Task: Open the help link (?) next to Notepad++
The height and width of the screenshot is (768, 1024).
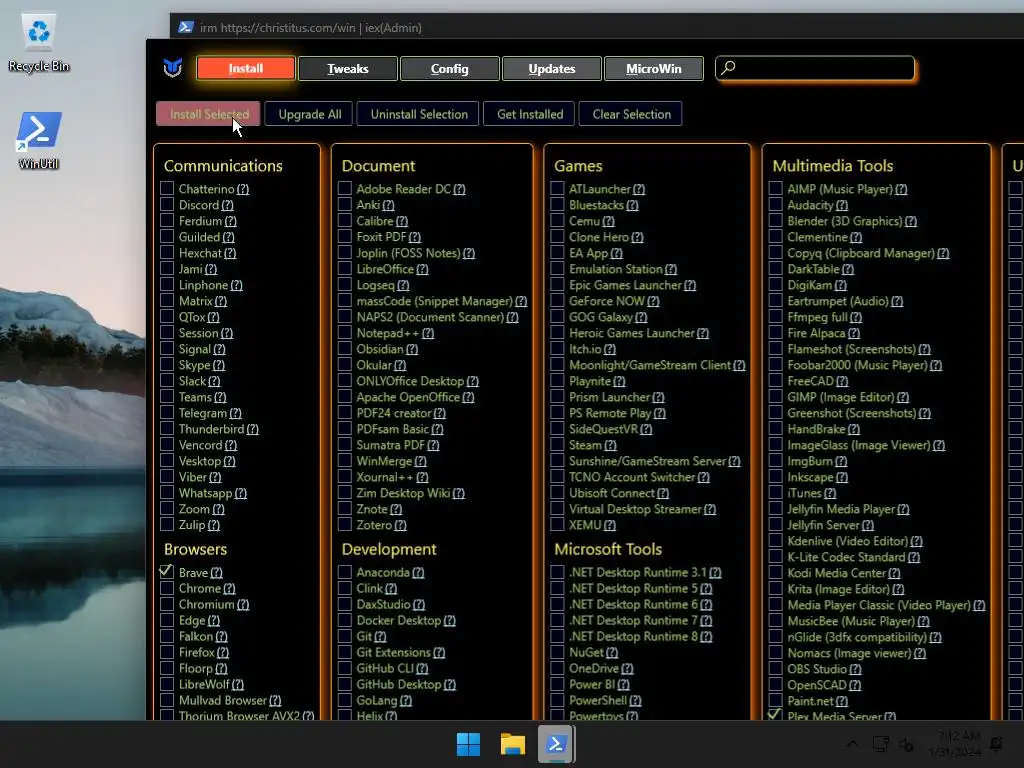Action: click(x=428, y=333)
